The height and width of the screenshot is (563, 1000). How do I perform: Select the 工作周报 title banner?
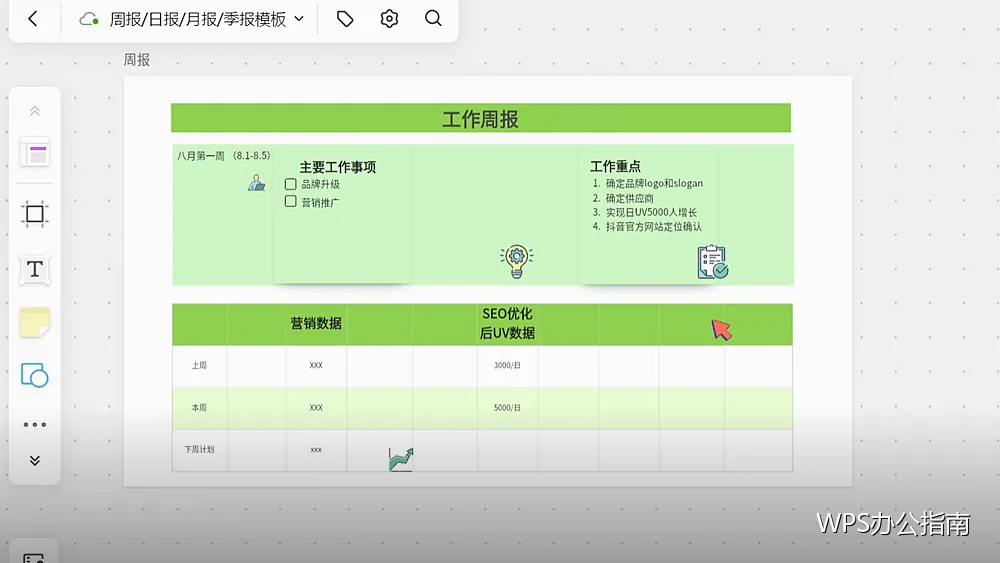(481, 118)
